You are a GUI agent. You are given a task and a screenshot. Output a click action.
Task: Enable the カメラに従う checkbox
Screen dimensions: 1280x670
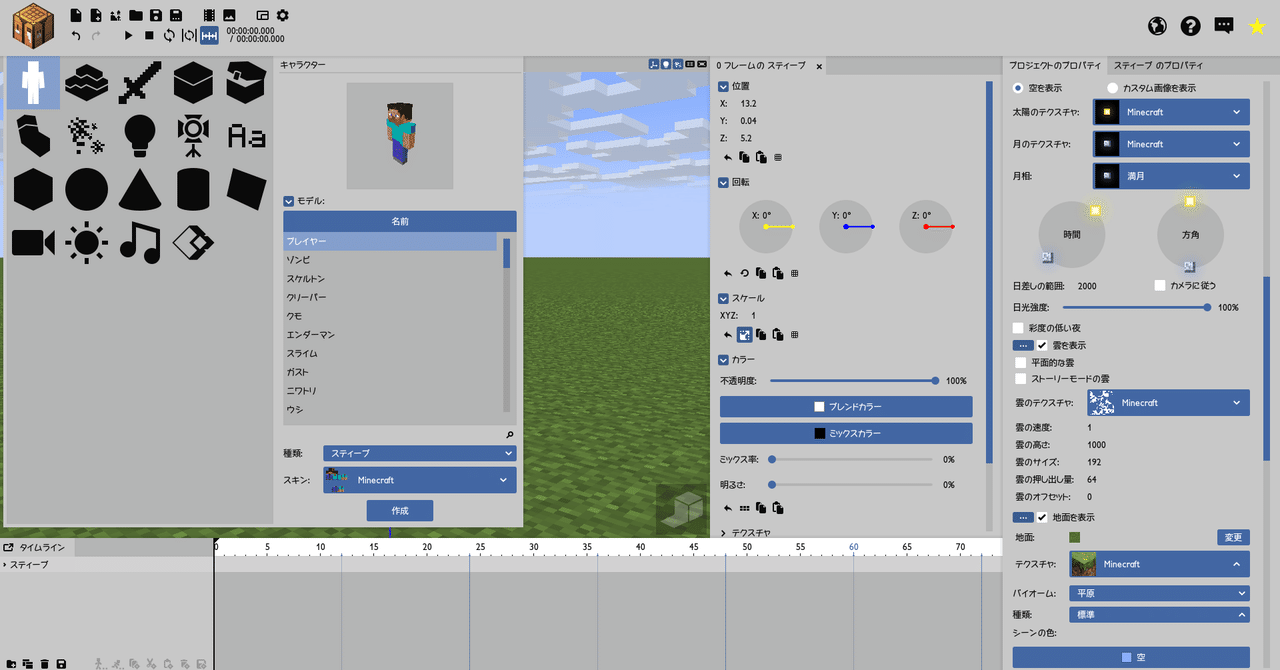pos(1160,285)
